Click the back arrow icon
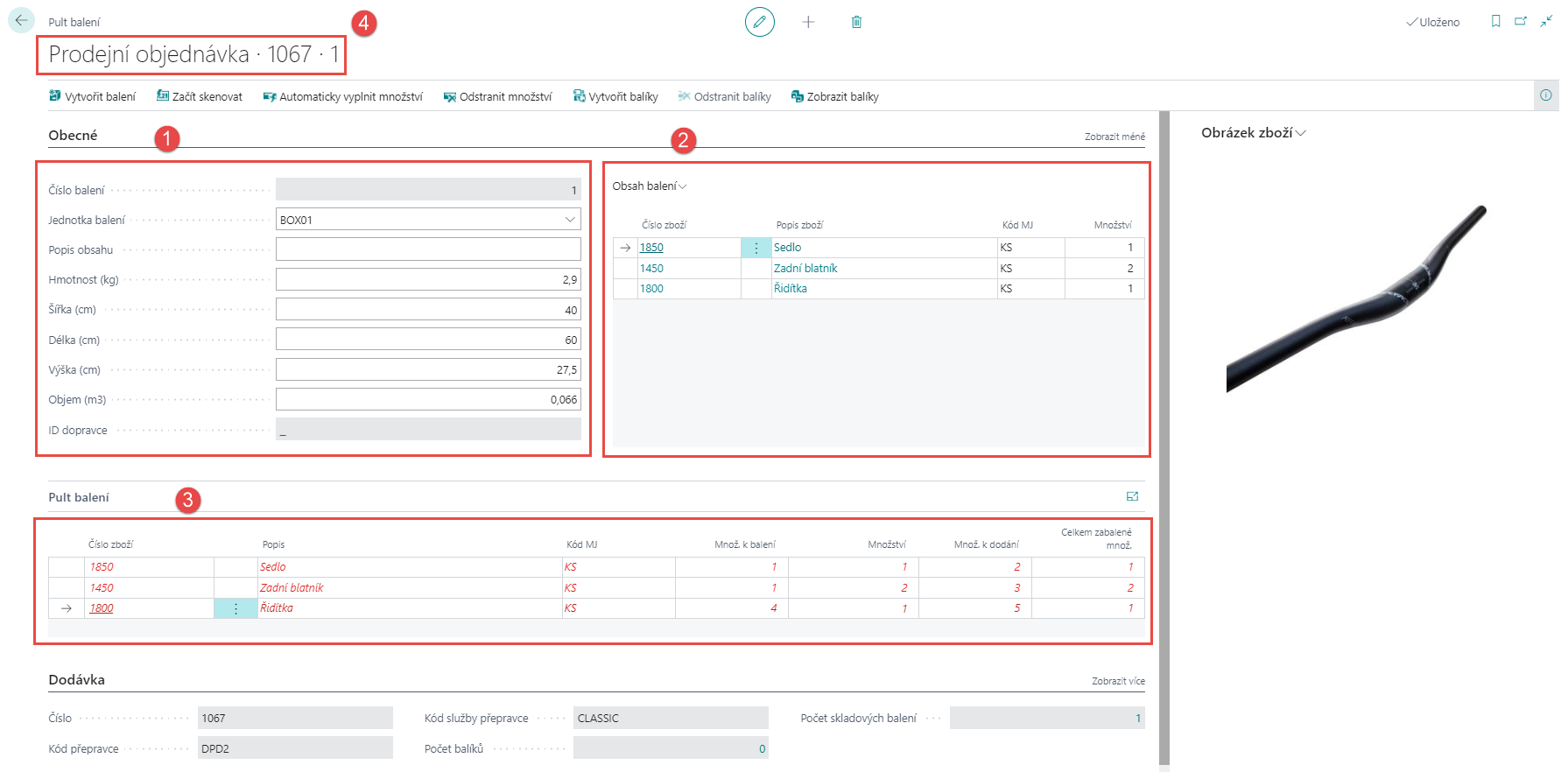This screenshot has height=772, width=1568. pos(21,20)
